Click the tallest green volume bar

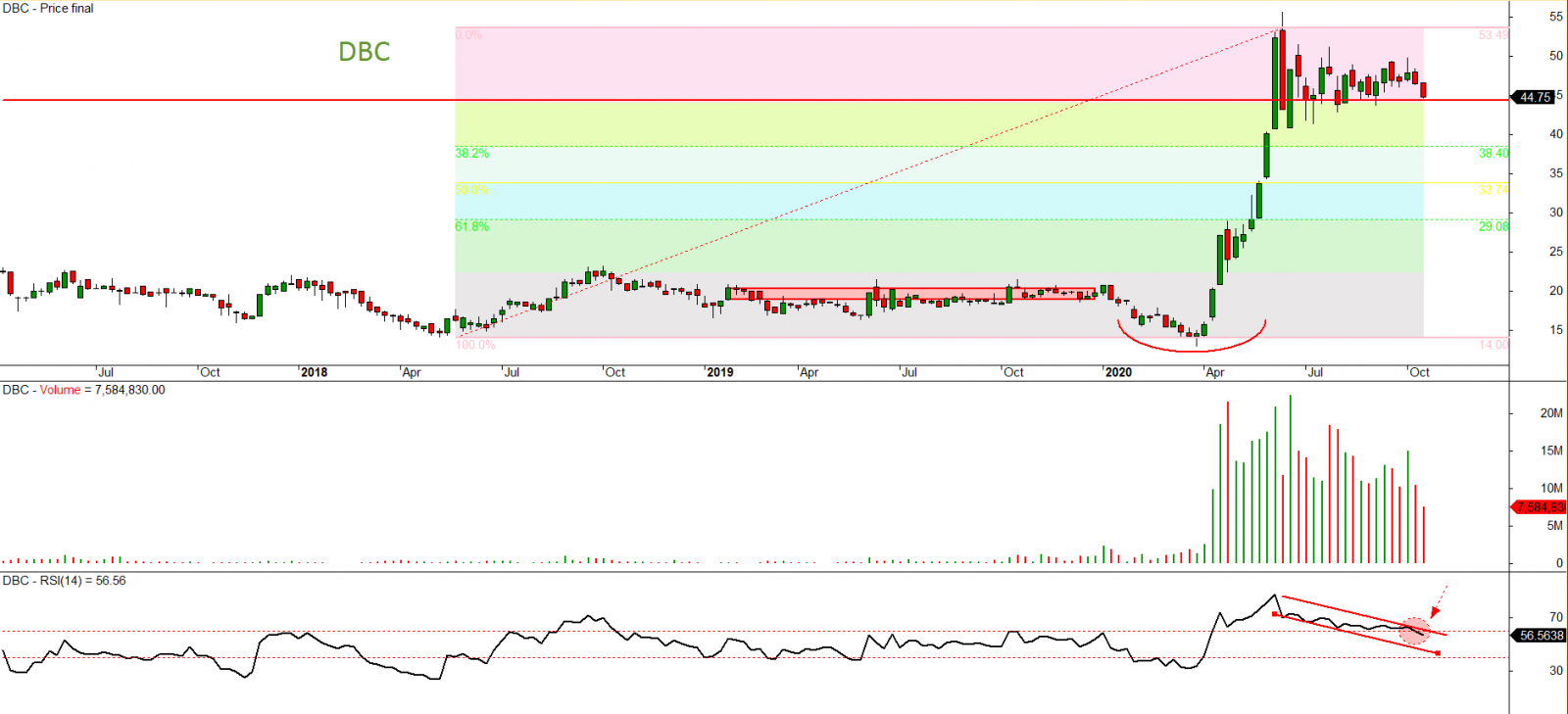(x=1290, y=479)
